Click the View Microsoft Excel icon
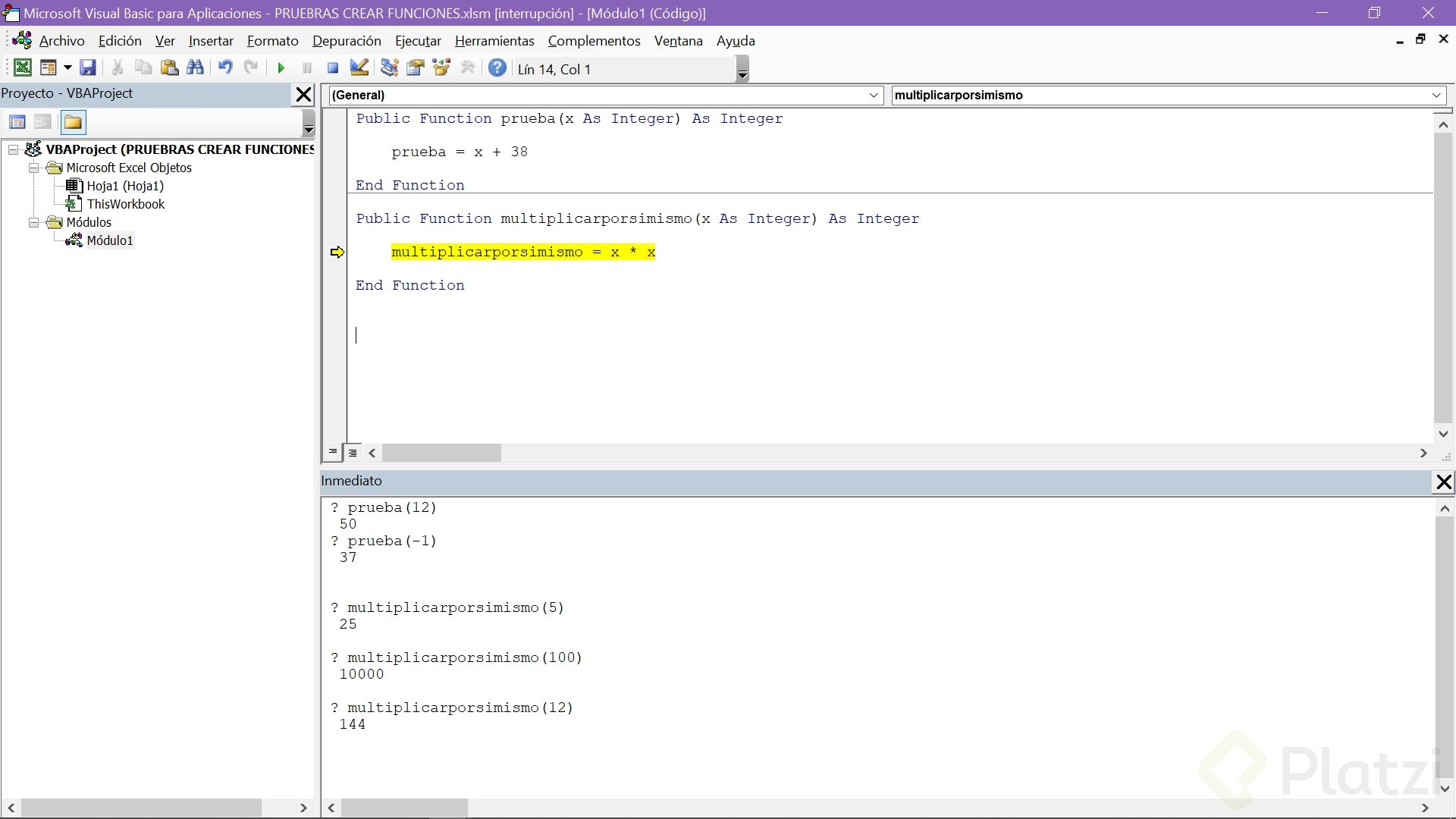 coord(23,68)
